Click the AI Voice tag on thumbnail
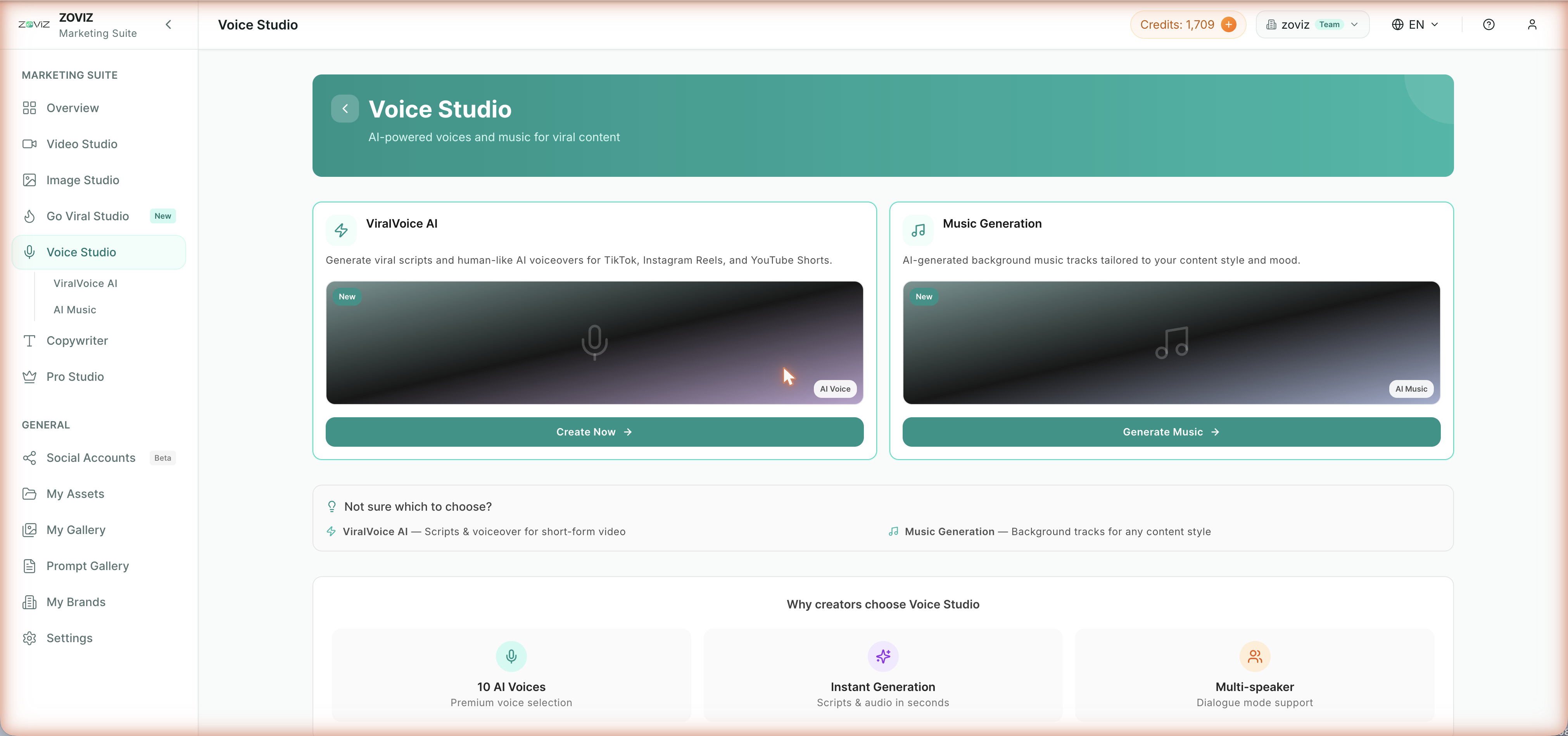 [x=835, y=389]
